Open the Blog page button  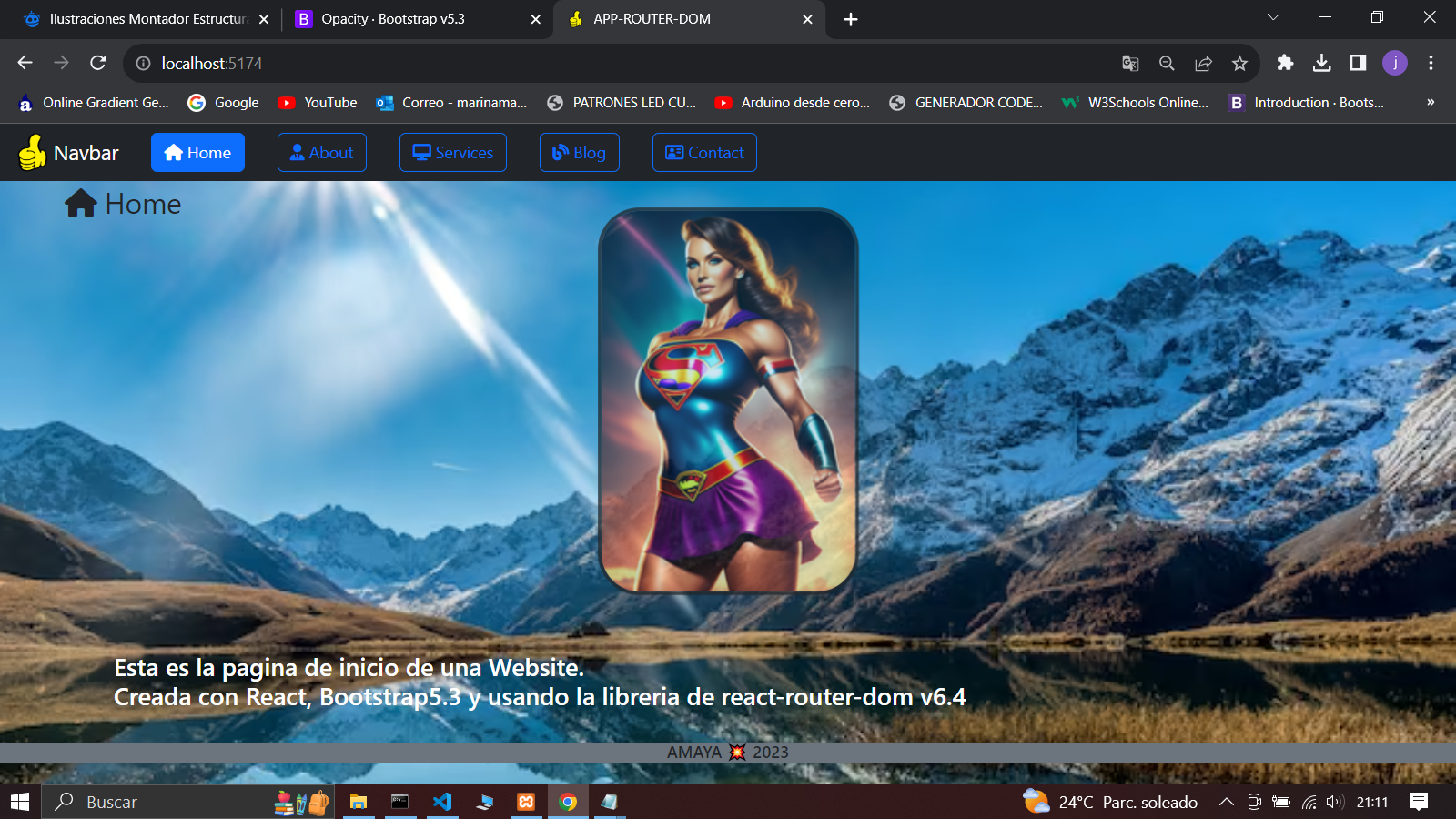(579, 153)
